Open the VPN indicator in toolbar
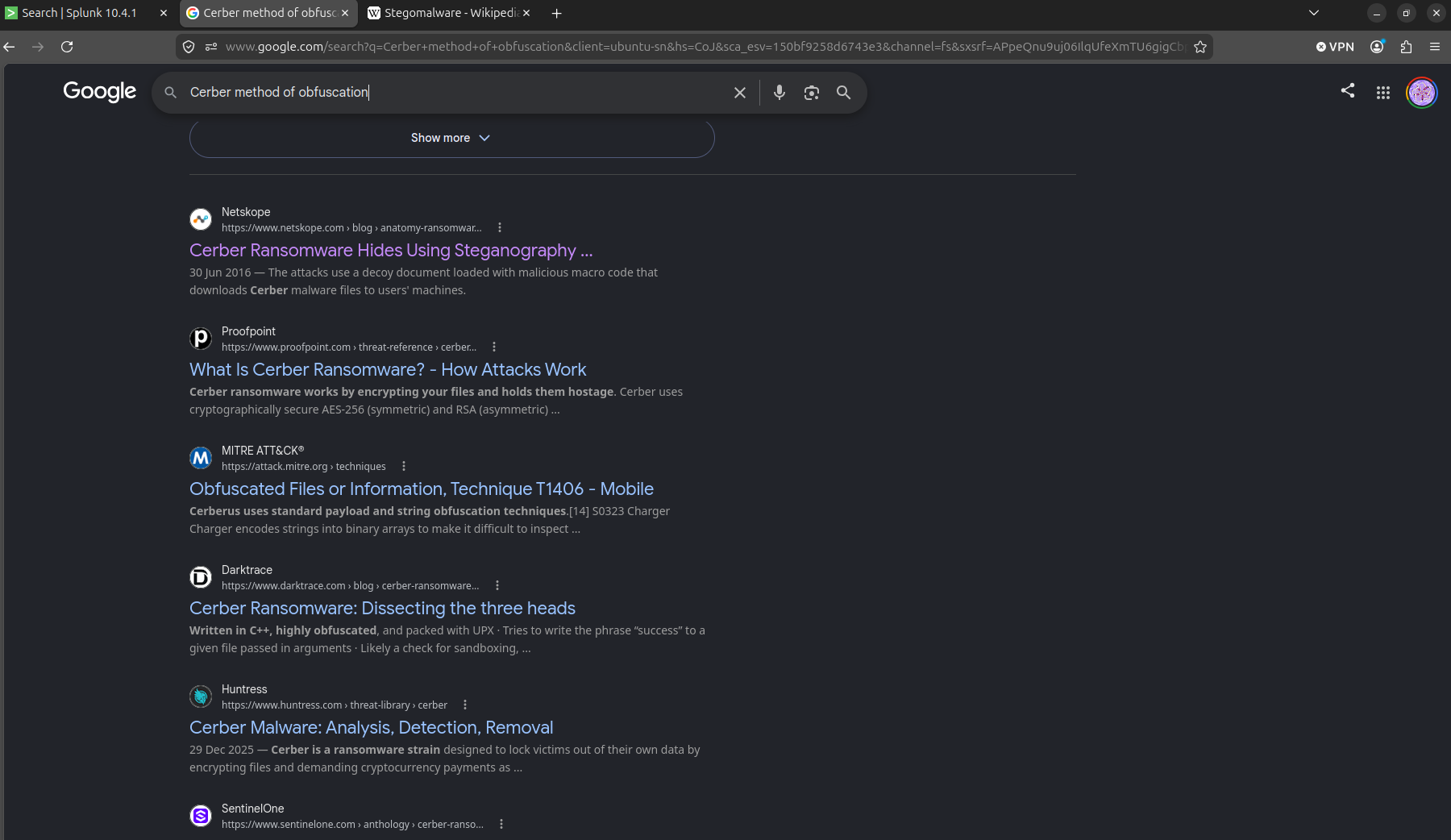The height and width of the screenshot is (840, 1451). pos(1336,47)
